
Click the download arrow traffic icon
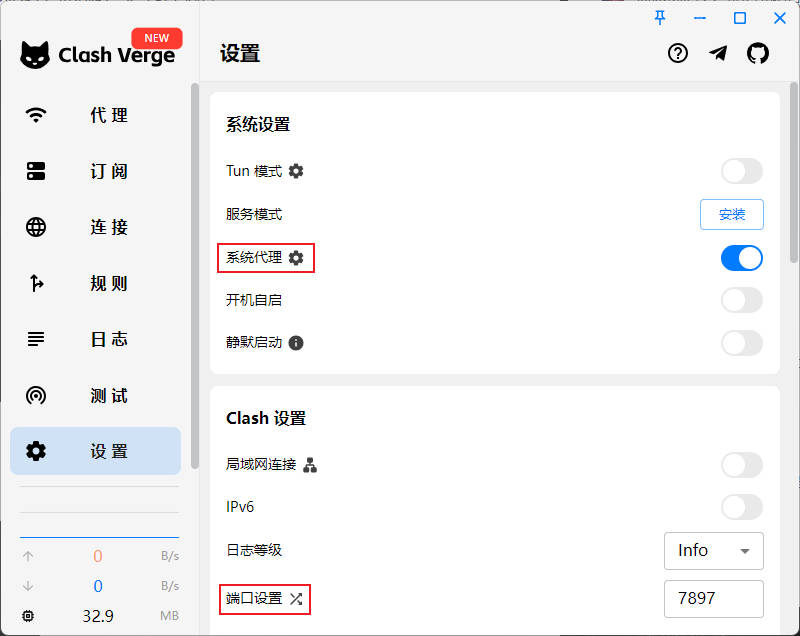pyautogui.click(x=28, y=586)
